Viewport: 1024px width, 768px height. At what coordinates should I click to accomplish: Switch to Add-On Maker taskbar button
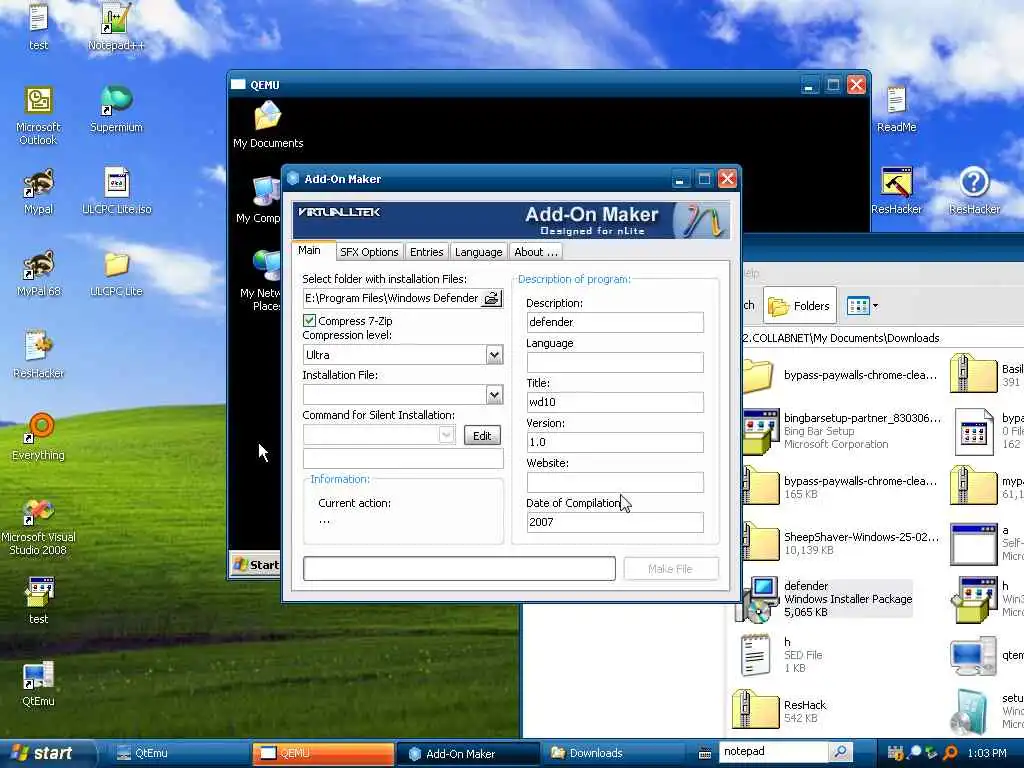pyautogui.click(x=466, y=753)
